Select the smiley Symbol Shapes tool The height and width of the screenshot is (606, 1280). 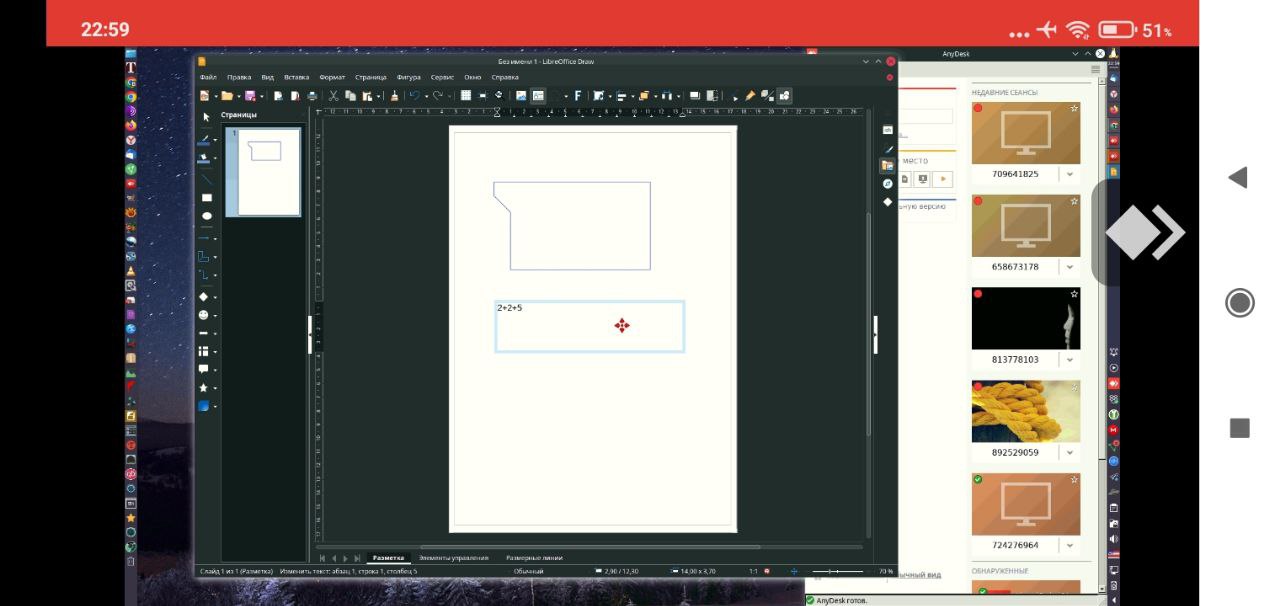coord(204,315)
